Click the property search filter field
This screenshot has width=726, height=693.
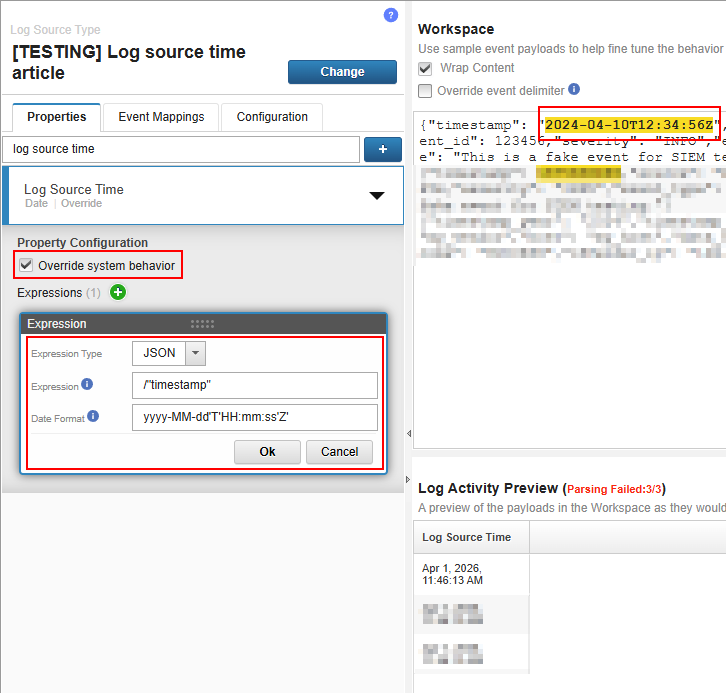pyautogui.click(x=181, y=150)
